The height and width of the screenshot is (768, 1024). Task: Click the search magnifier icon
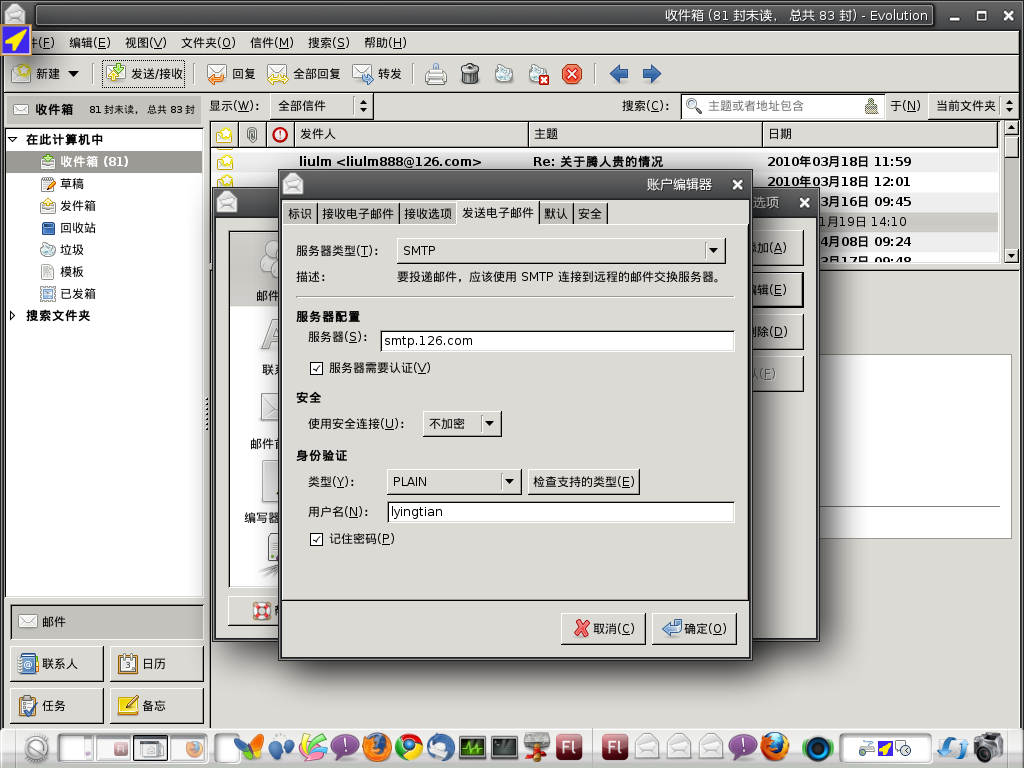694,106
